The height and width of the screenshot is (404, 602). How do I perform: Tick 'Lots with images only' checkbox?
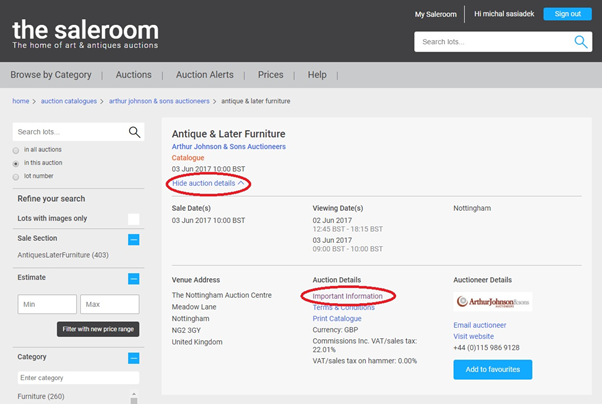(x=134, y=219)
